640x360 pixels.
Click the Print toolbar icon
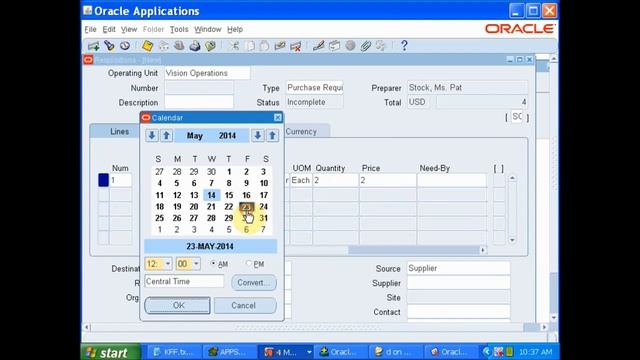coord(195,46)
